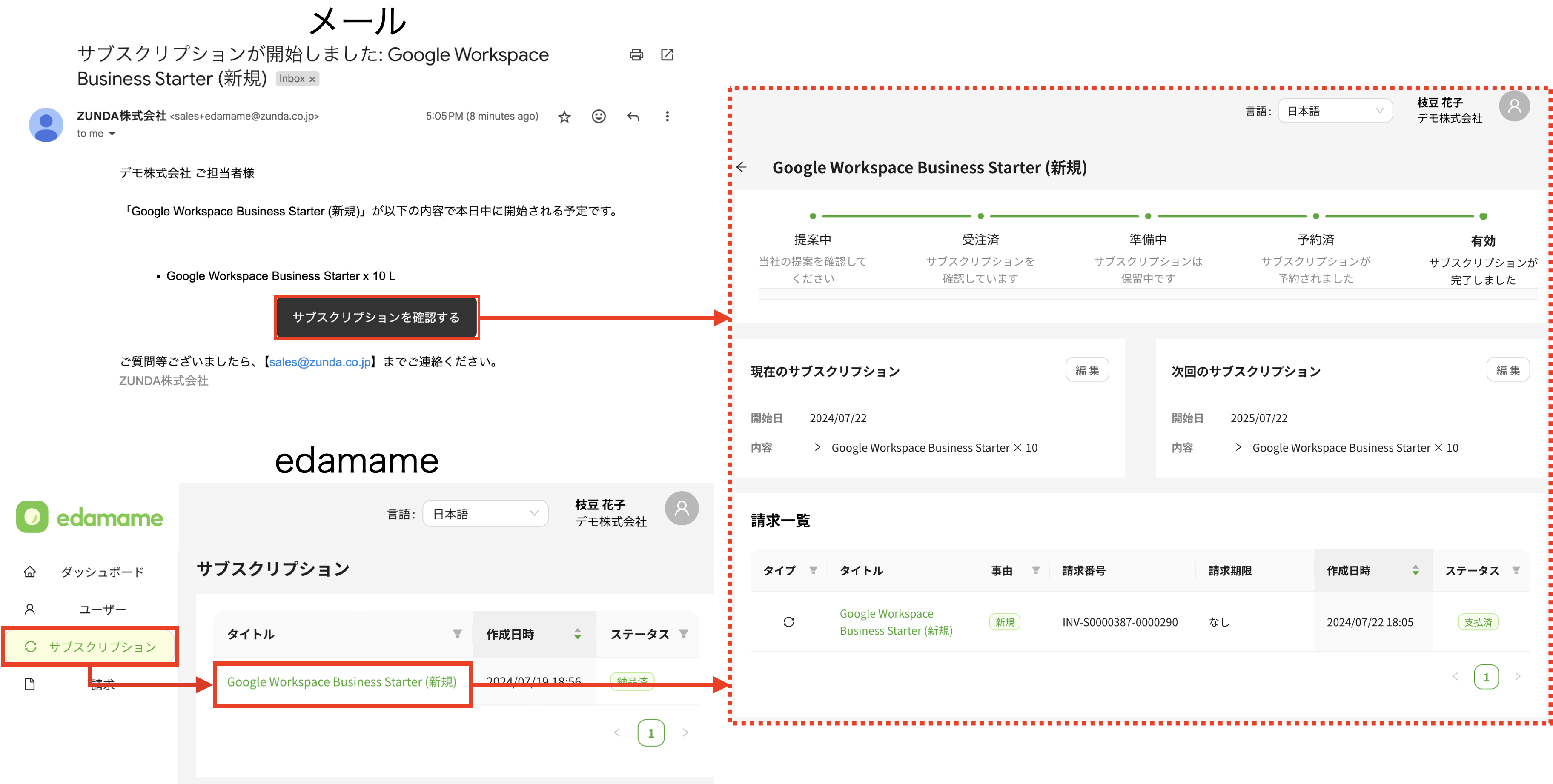Screen dimensions: 1553x784
Task: Open invoice Google Workspace Business Starter (新規)
Action: point(897,622)
